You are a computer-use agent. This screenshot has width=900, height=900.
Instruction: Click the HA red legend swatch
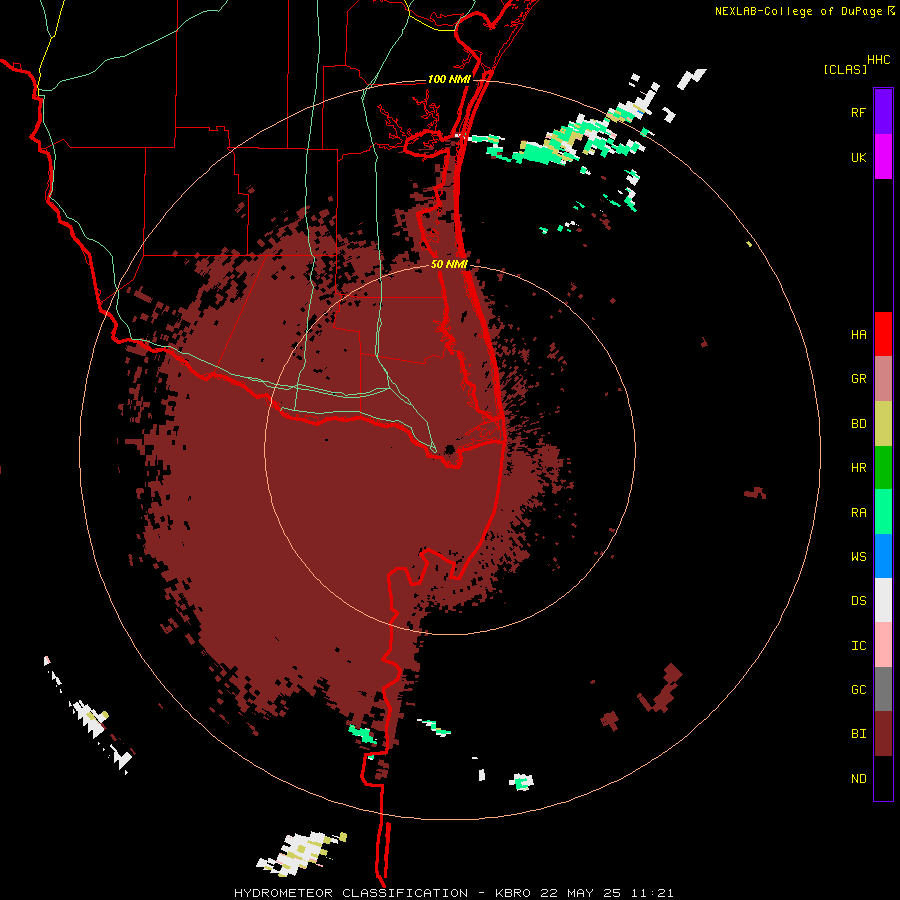[x=883, y=334]
